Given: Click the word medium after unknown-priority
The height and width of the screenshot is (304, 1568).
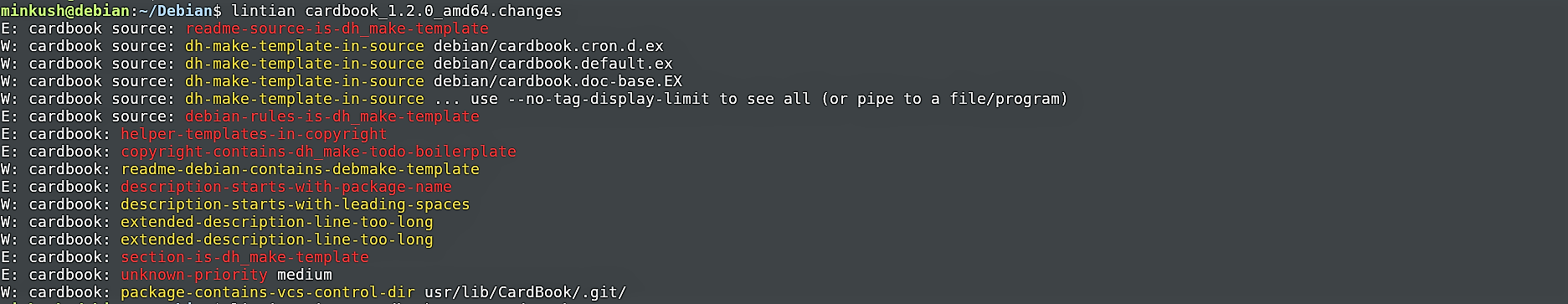Looking at the screenshot, I should (305, 275).
